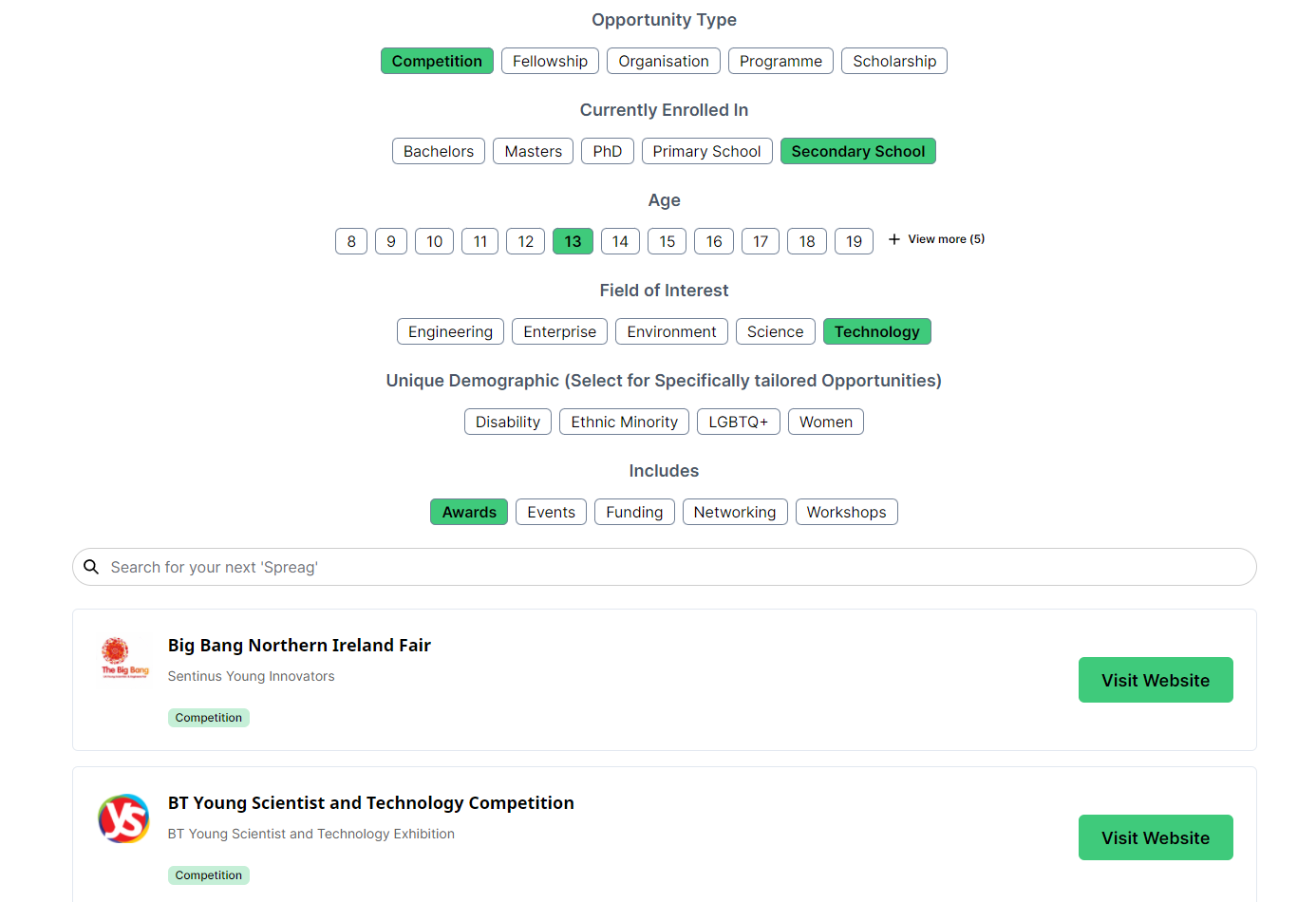Choose Ethnic Minority demographic
Image resolution: width=1316 pixels, height=902 pixels.
(624, 422)
